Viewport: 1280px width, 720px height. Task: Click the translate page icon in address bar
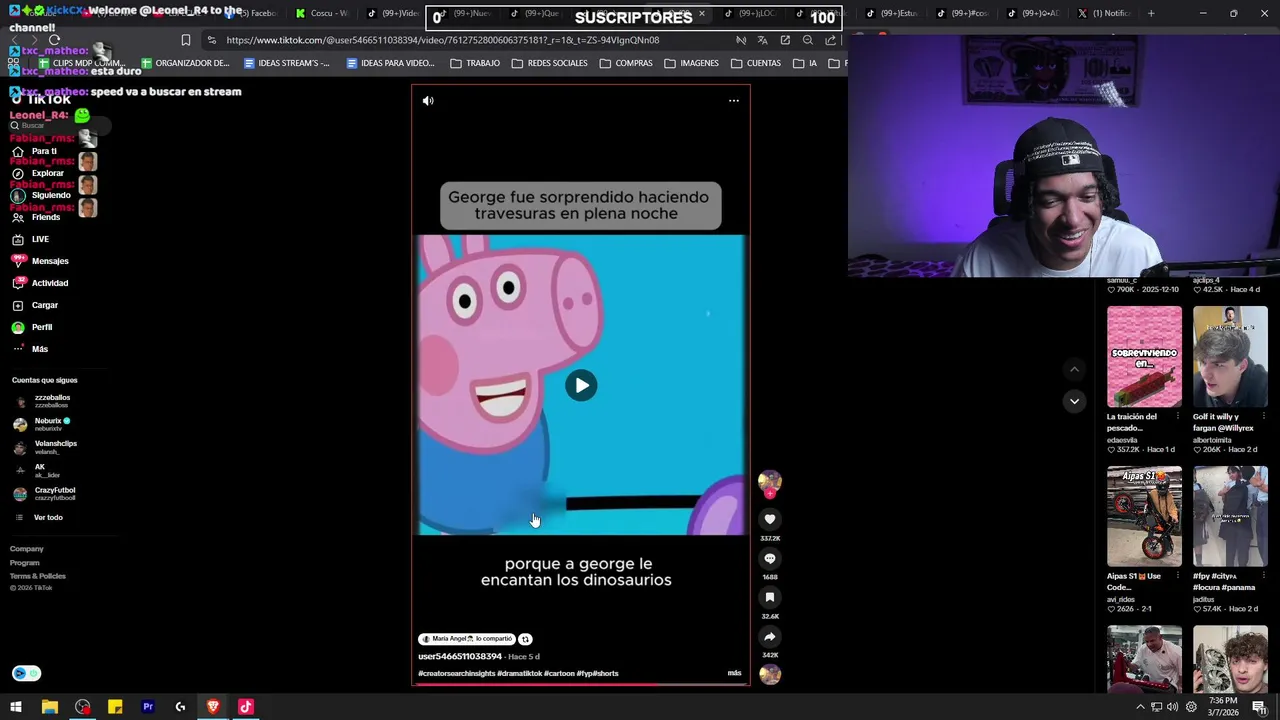(762, 40)
